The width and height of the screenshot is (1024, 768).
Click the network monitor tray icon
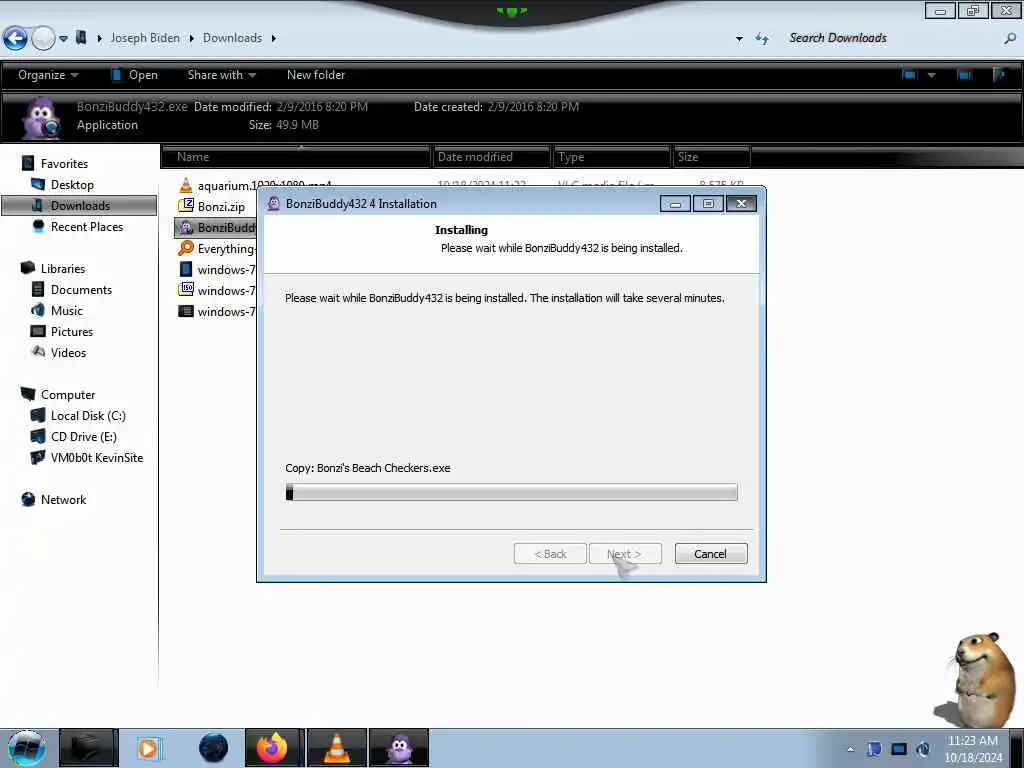(899, 749)
